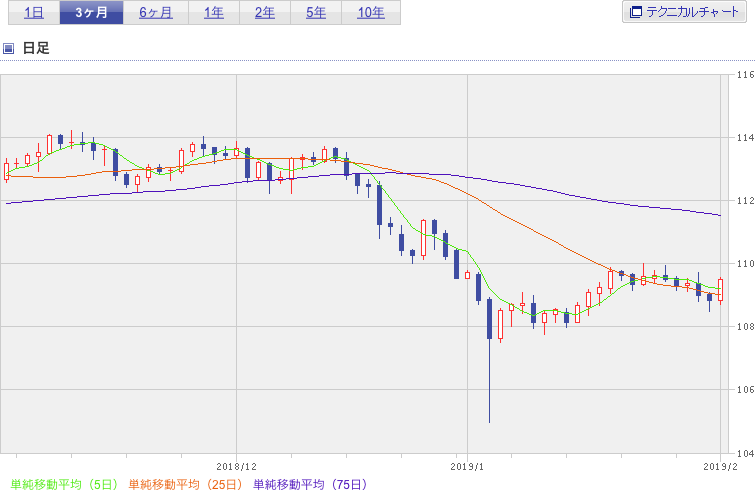This screenshot has height=493, width=755.
Task: Click the blue square icon beside 日足
Action: pyautogui.click(x=8, y=48)
